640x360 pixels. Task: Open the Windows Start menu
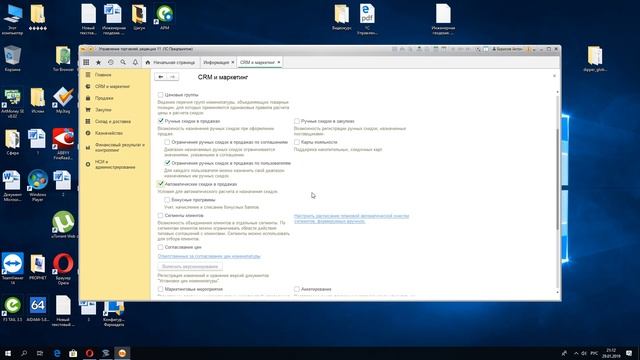(8, 353)
